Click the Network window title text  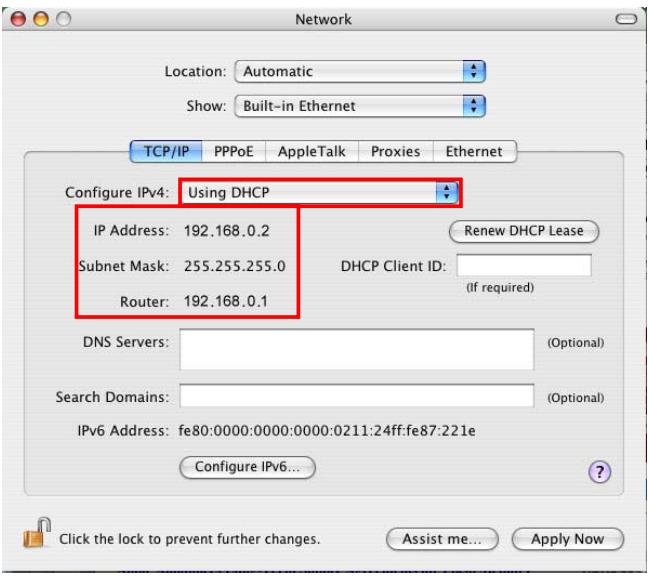pos(323,19)
